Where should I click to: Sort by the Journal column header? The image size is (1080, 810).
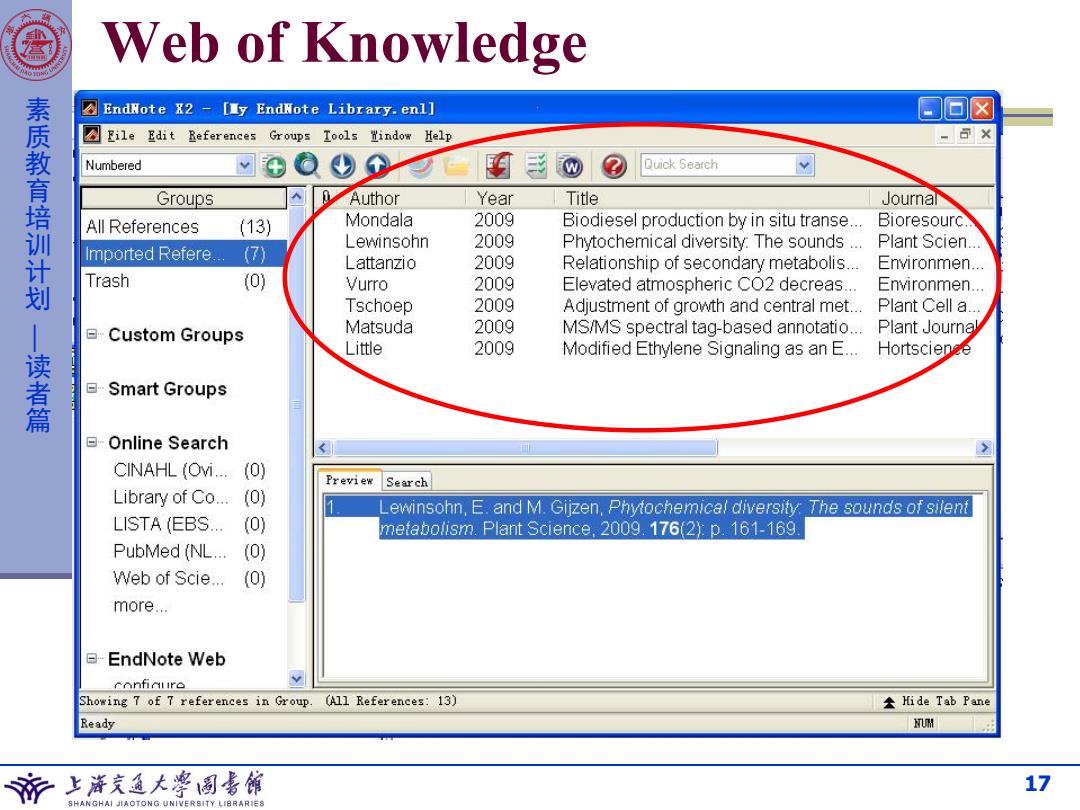[x=929, y=198]
